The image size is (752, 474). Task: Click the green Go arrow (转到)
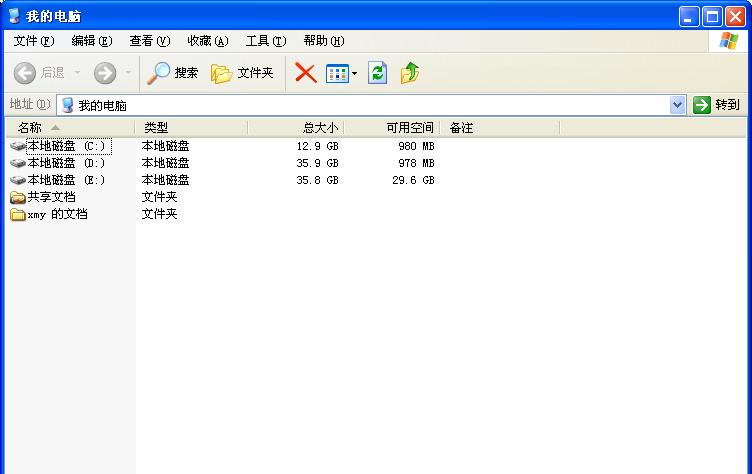702,105
